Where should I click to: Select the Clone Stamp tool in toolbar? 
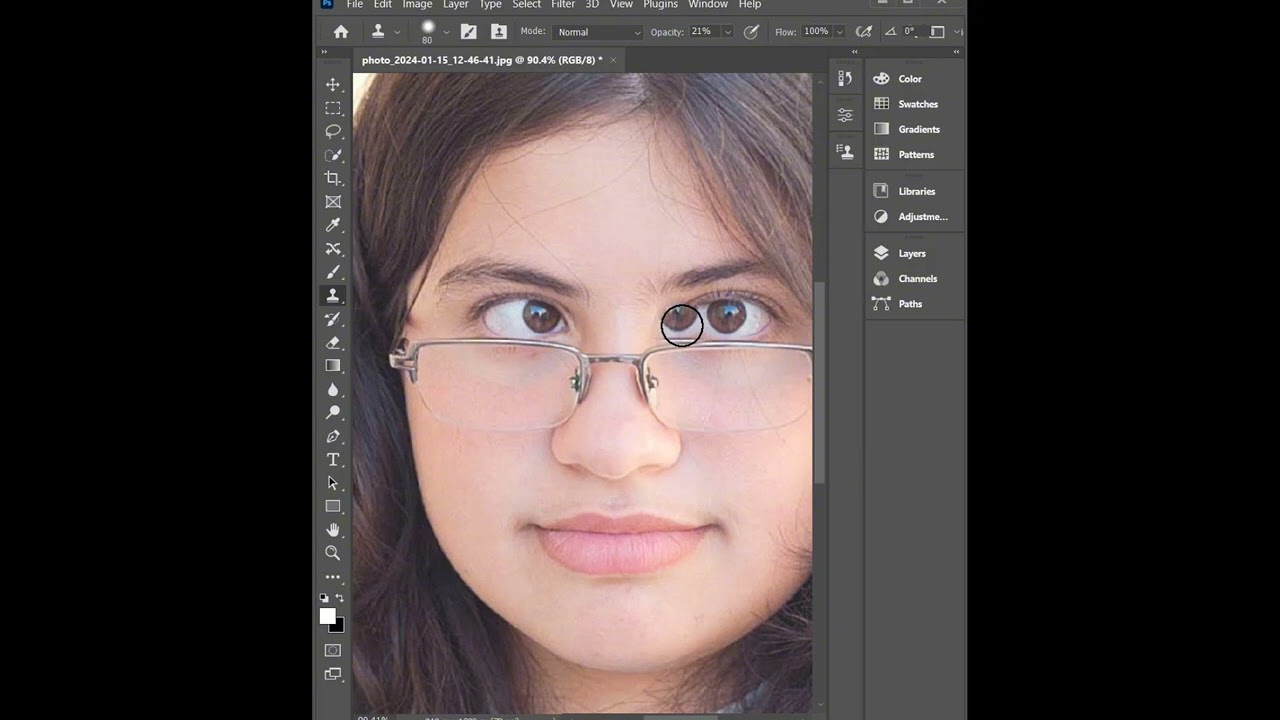[x=333, y=296]
